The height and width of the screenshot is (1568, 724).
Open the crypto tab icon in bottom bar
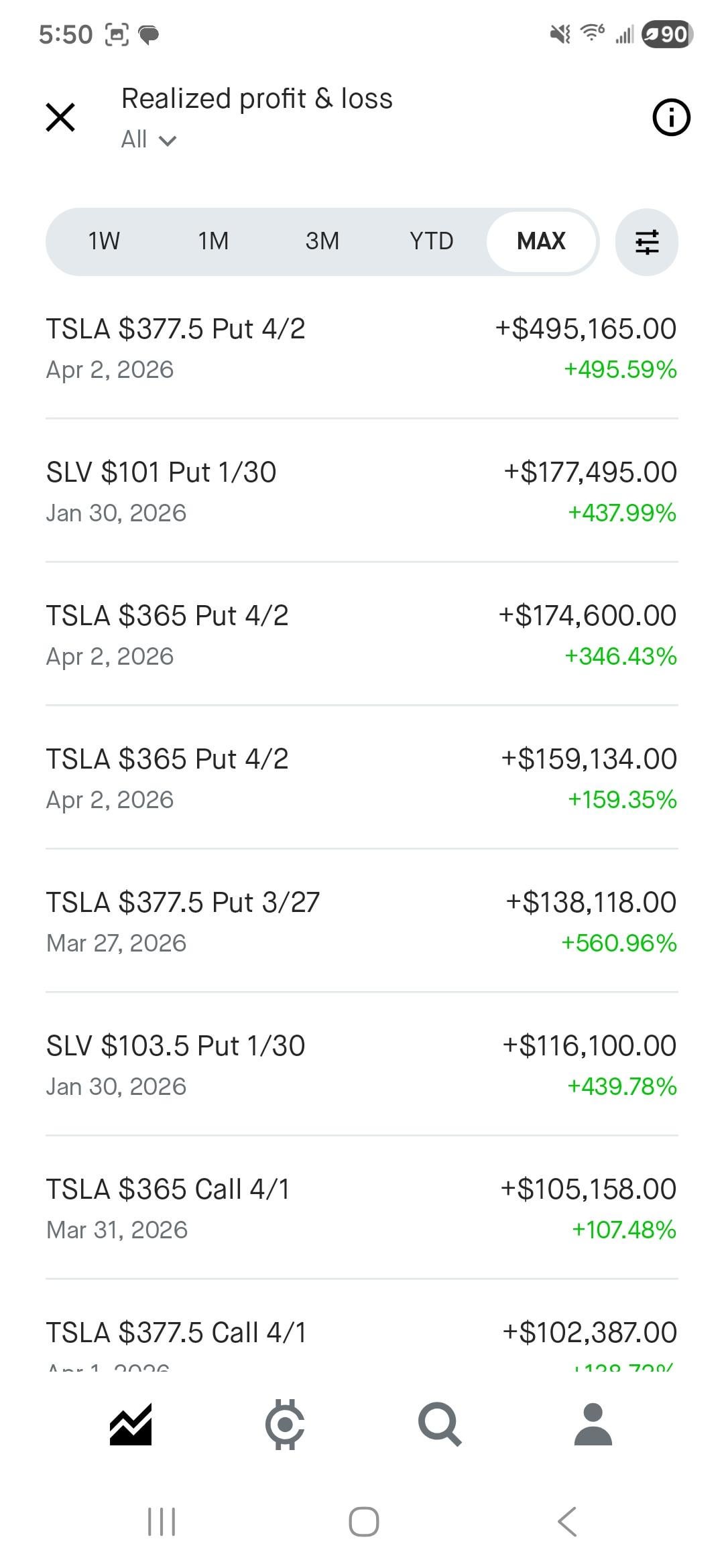click(x=285, y=1424)
